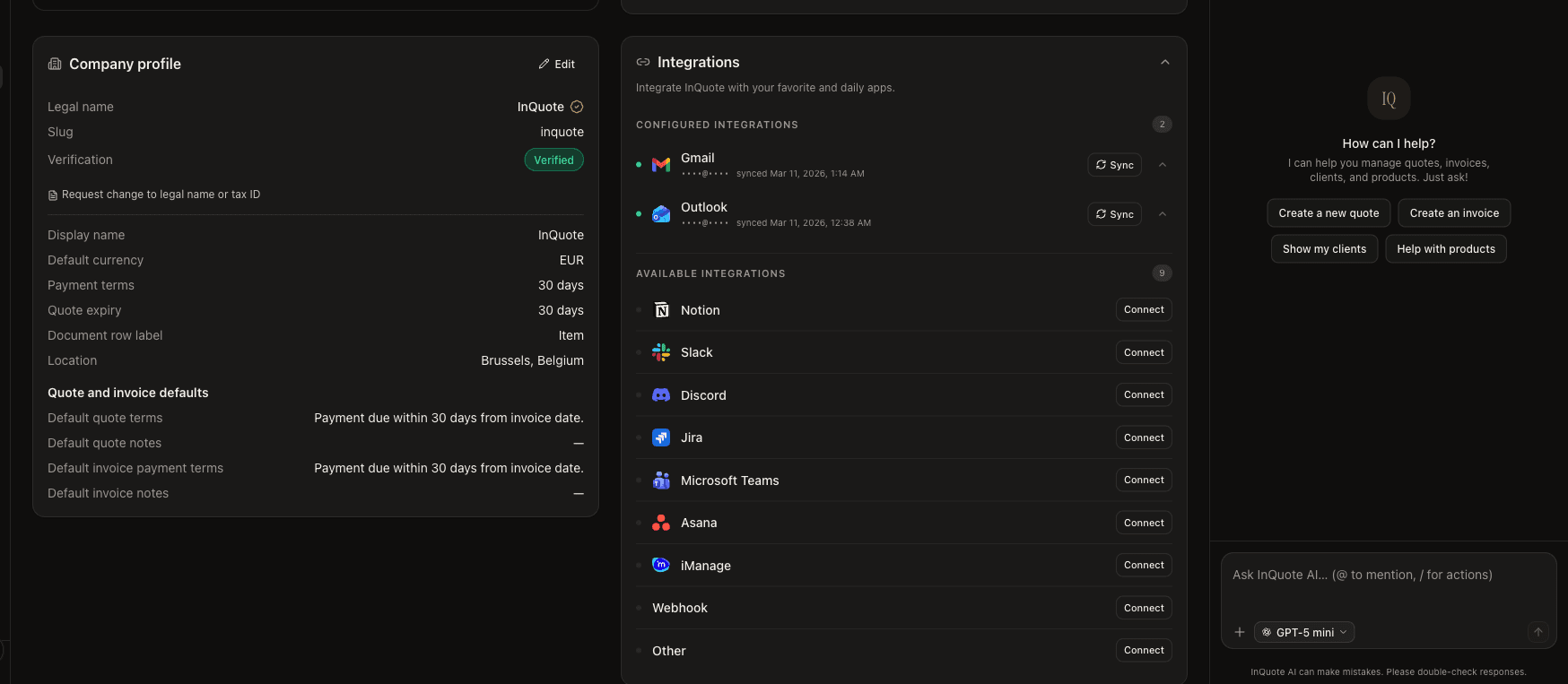Viewport: 1568px width, 684px height.
Task: Click the Slug value inquote
Action: coord(562,132)
